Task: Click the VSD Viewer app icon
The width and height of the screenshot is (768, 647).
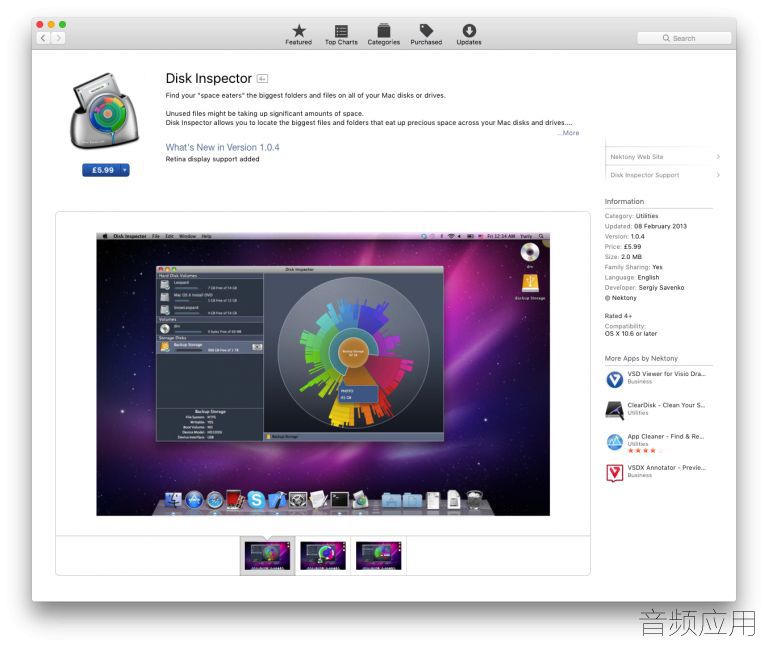Action: pyautogui.click(x=614, y=379)
